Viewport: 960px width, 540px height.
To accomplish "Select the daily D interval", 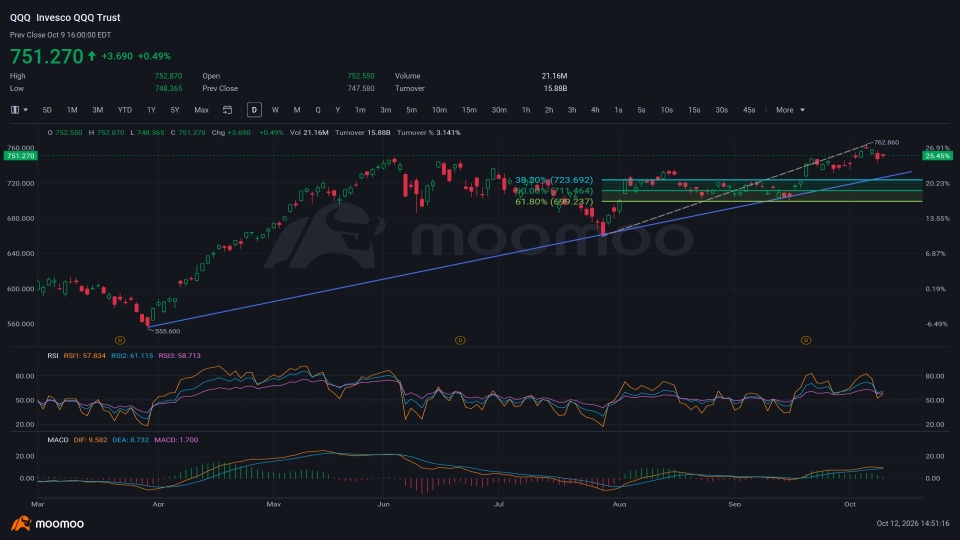I will click(254, 110).
